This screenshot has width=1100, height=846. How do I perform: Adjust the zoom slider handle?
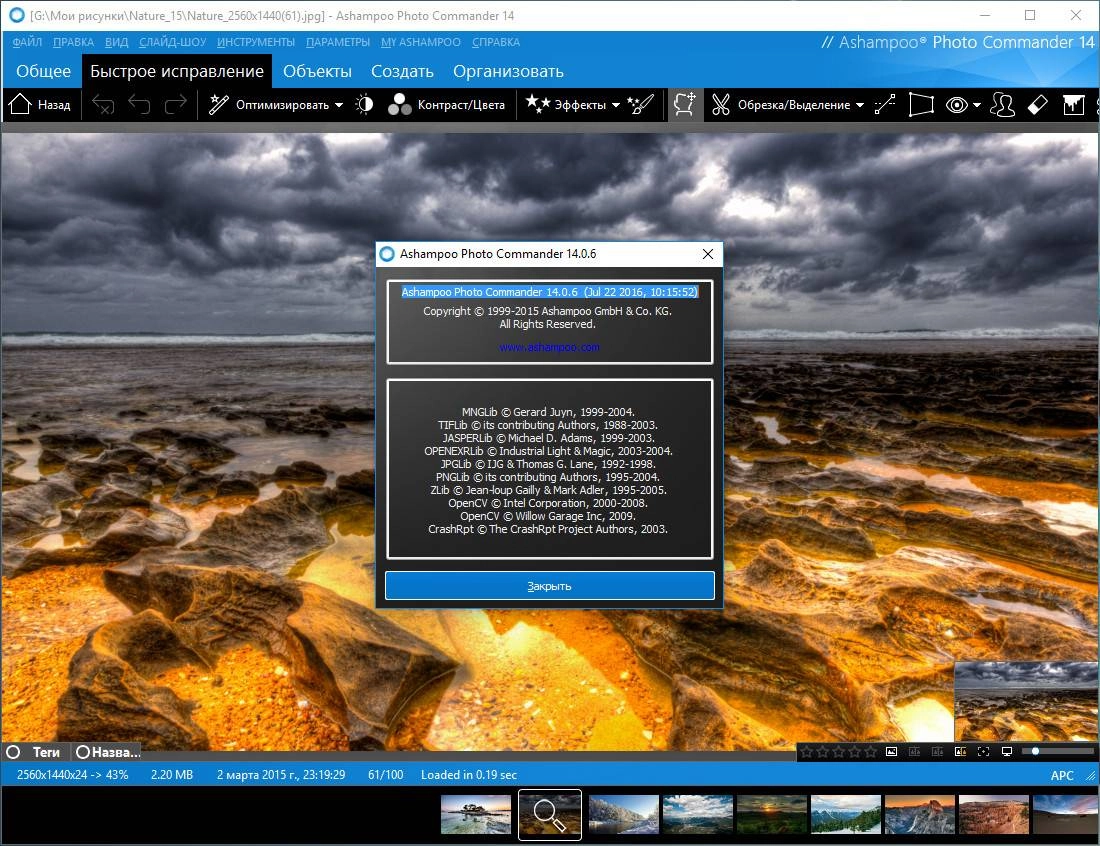point(1035,751)
